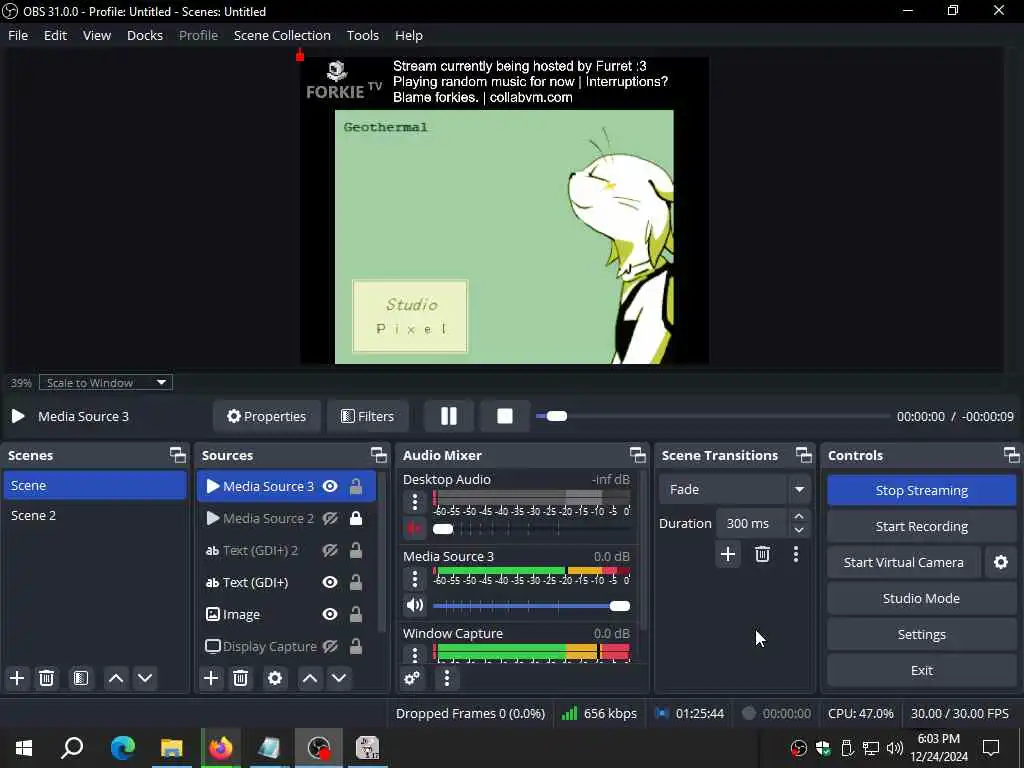This screenshot has height=768, width=1024.
Task: Open Edit menu
Action: pyautogui.click(x=56, y=35)
